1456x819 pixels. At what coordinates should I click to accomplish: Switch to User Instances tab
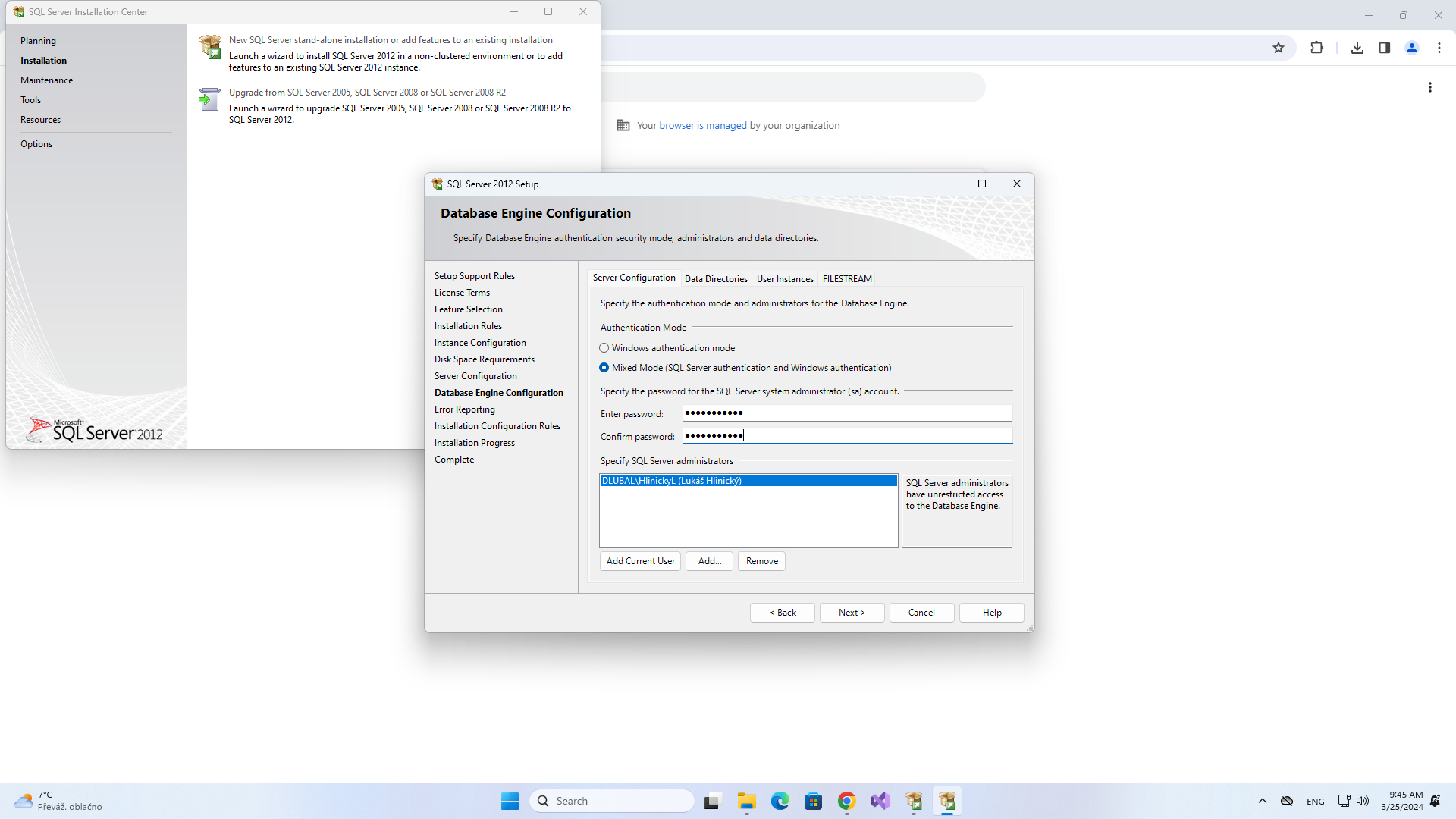[x=785, y=277]
